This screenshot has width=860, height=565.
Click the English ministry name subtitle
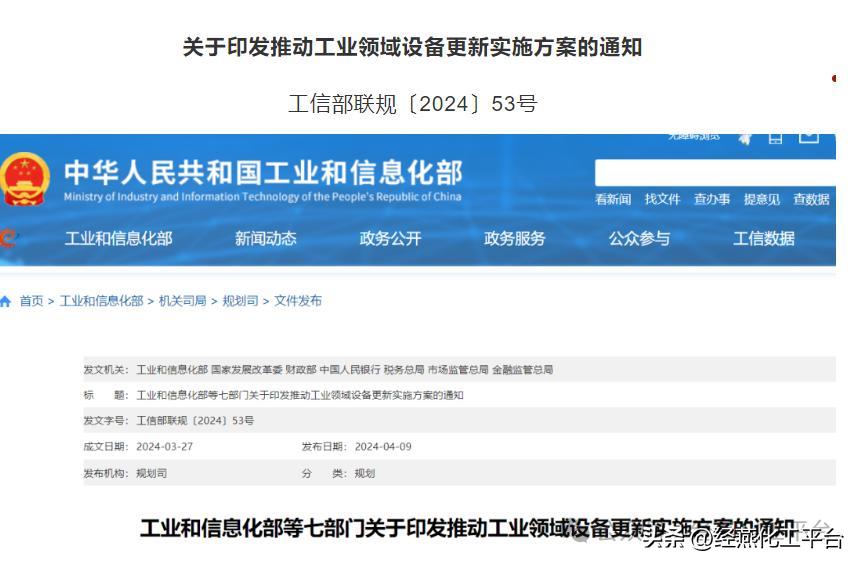[263, 197]
